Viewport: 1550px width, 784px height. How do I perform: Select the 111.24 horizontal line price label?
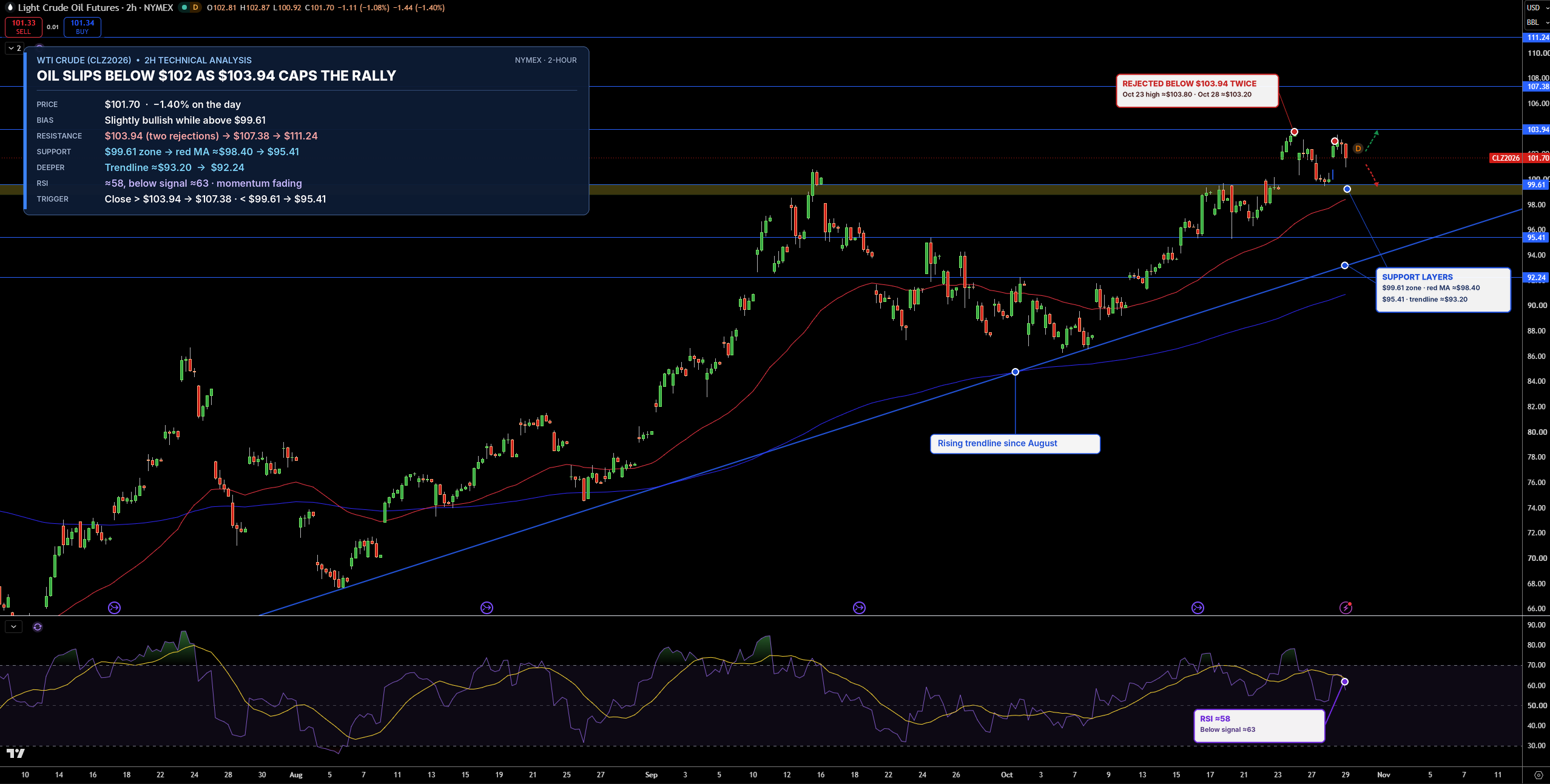coord(1537,38)
